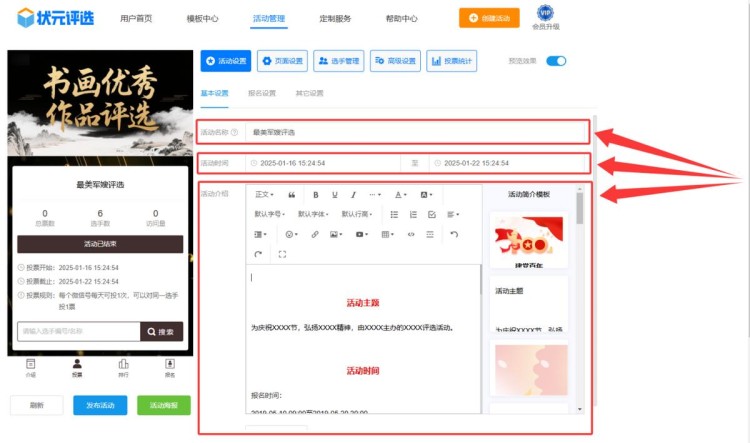Screen dimensions: 750x443
Task: Click the 发布活动 publish button
Action: [x=100, y=405]
